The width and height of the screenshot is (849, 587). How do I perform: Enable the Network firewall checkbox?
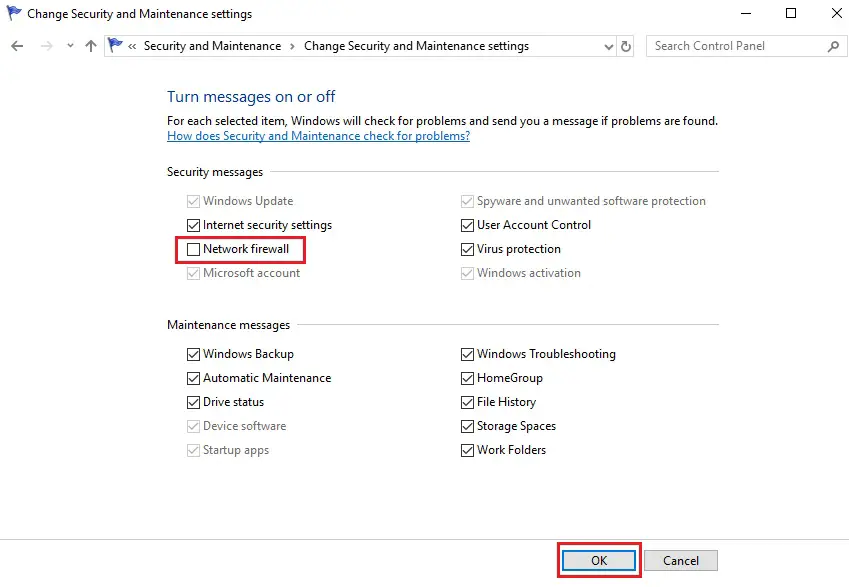[193, 249]
